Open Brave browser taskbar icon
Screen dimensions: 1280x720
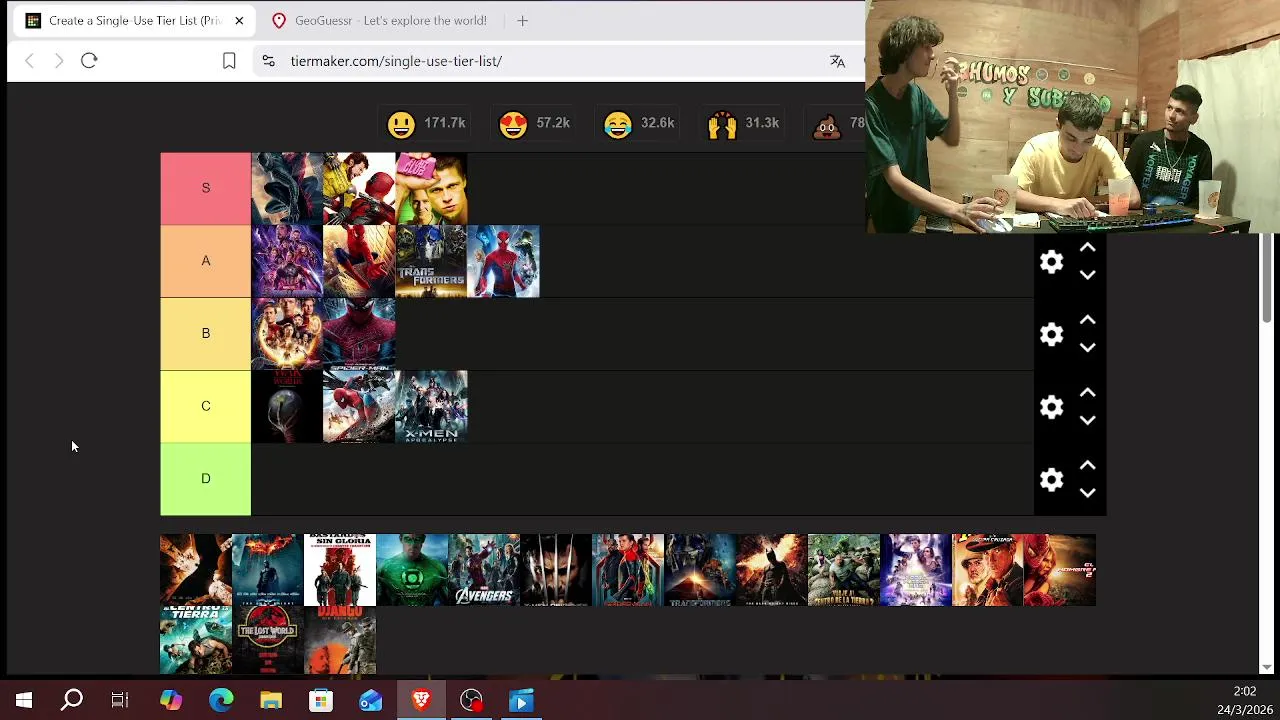421,701
